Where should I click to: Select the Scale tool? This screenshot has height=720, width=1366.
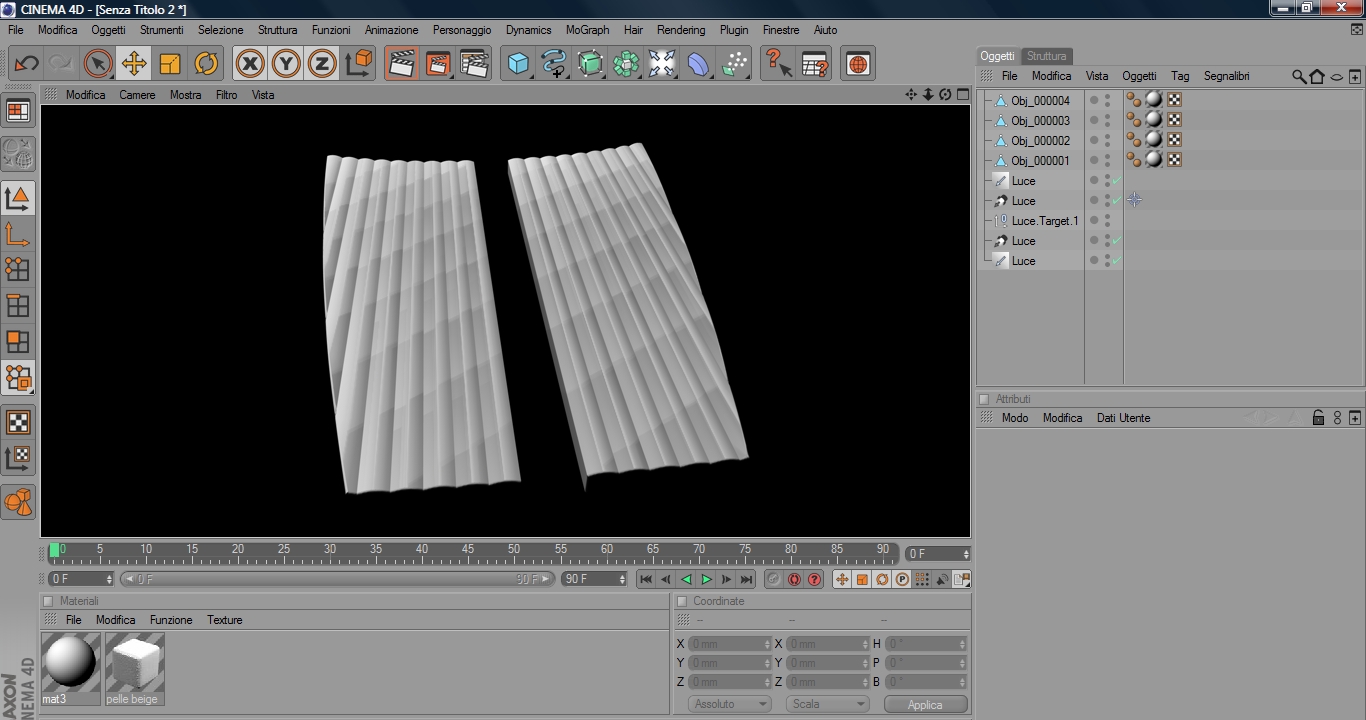170,64
